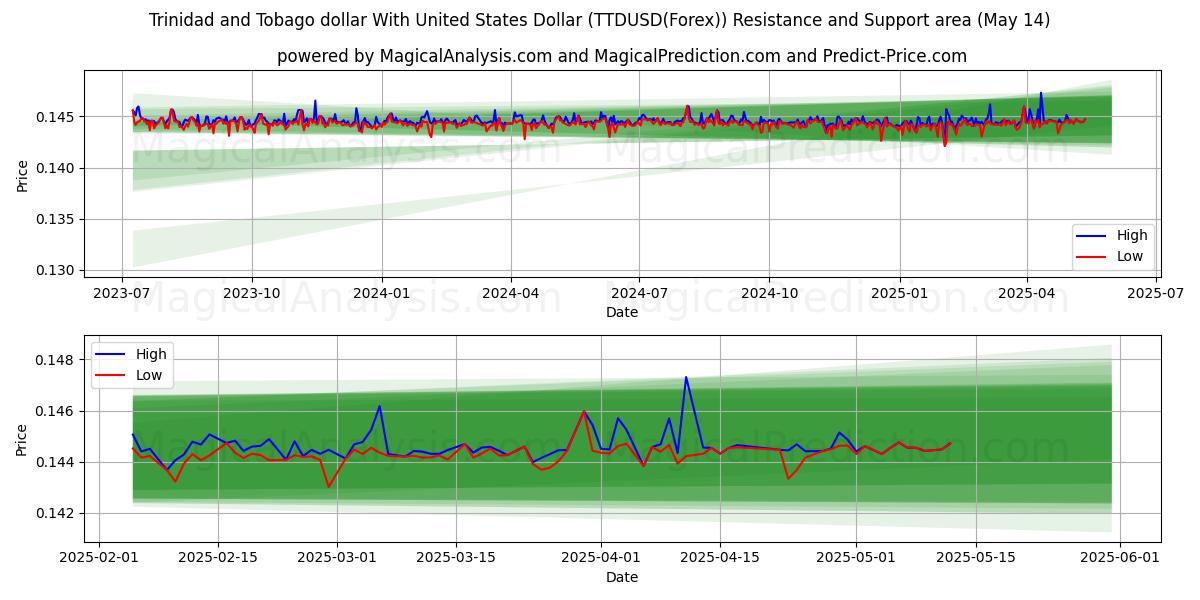Screen dimensions: 1200x600
Task: Click the 'Date' axis label under top chart
Action: point(622,312)
